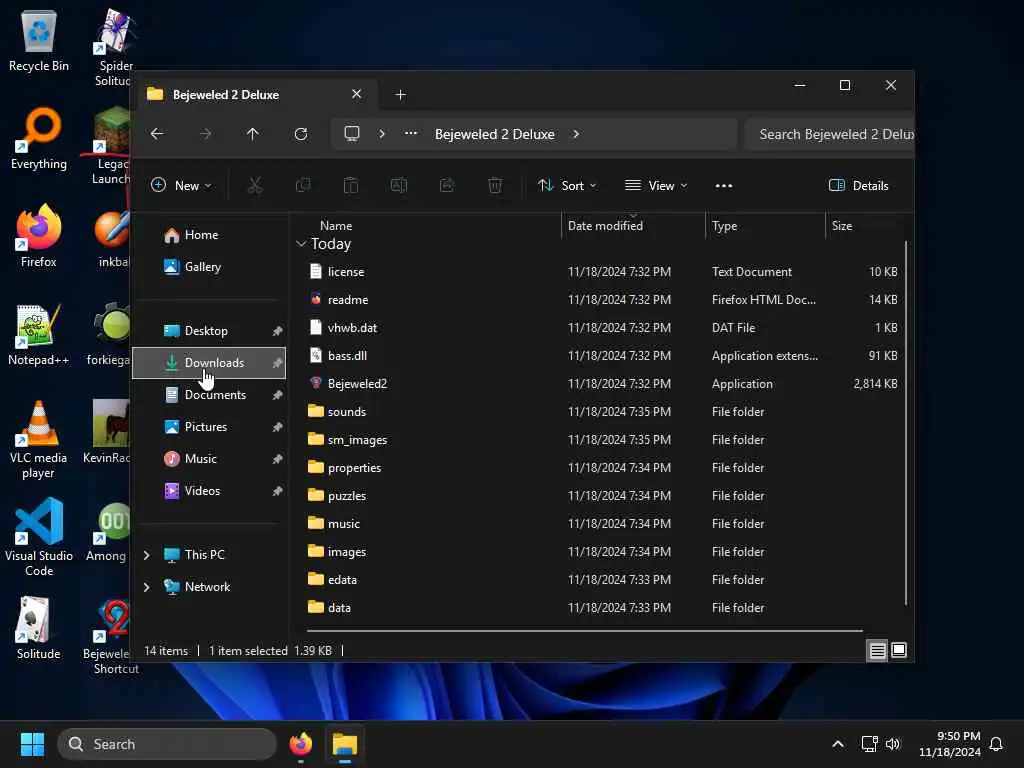Go back with the left arrow
Viewport: 1024px width, 768px height.
157,134
